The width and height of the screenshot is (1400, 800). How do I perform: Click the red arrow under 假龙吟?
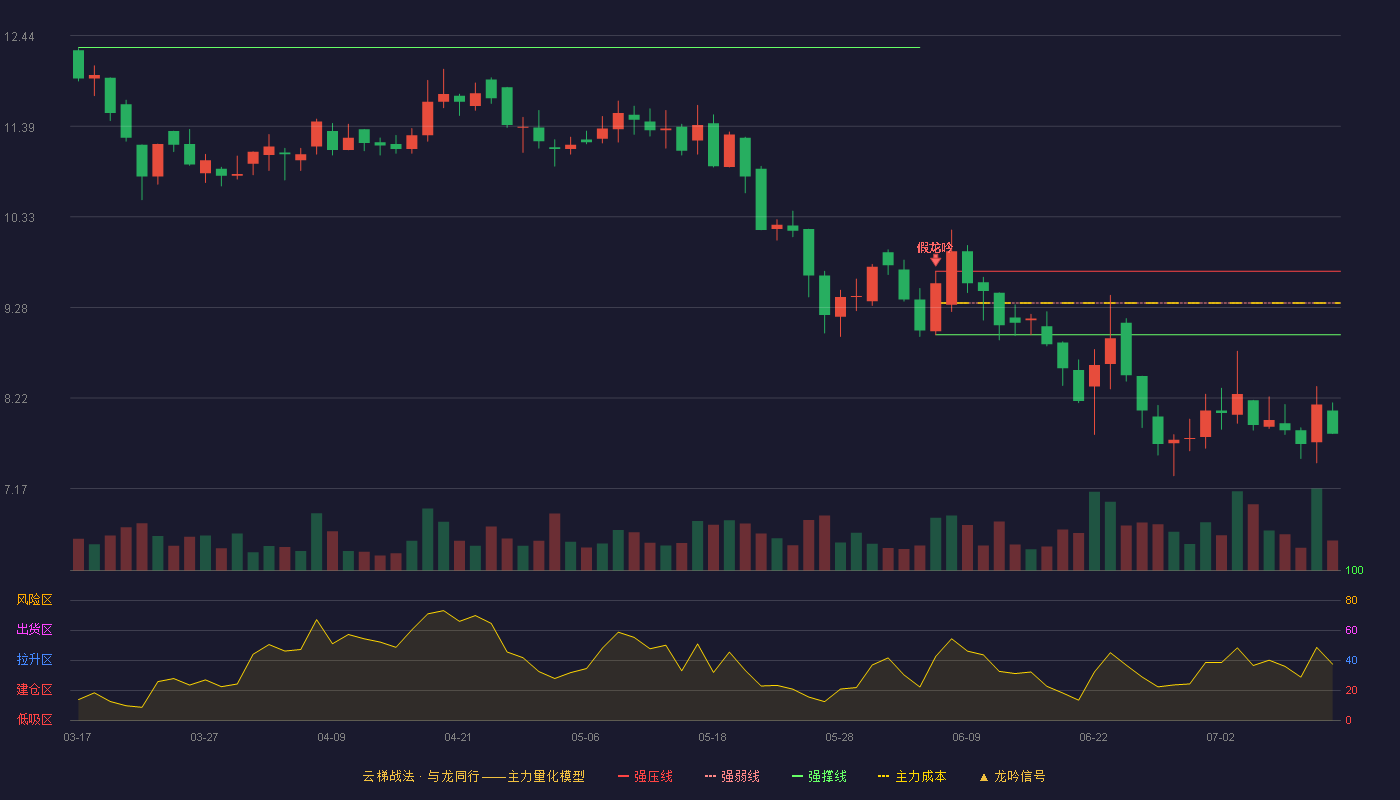pyautogui.click(x=935, y=260)
